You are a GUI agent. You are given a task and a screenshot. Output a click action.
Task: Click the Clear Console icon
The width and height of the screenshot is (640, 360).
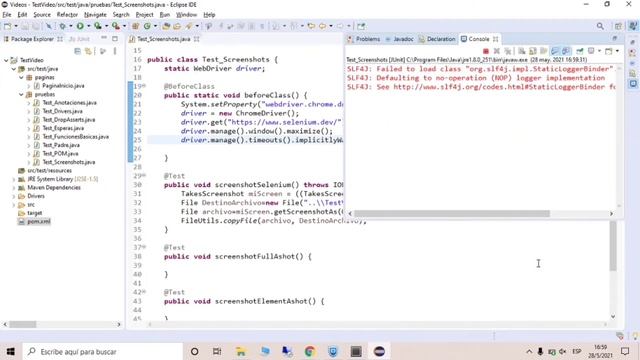click(x=522, y=51)
